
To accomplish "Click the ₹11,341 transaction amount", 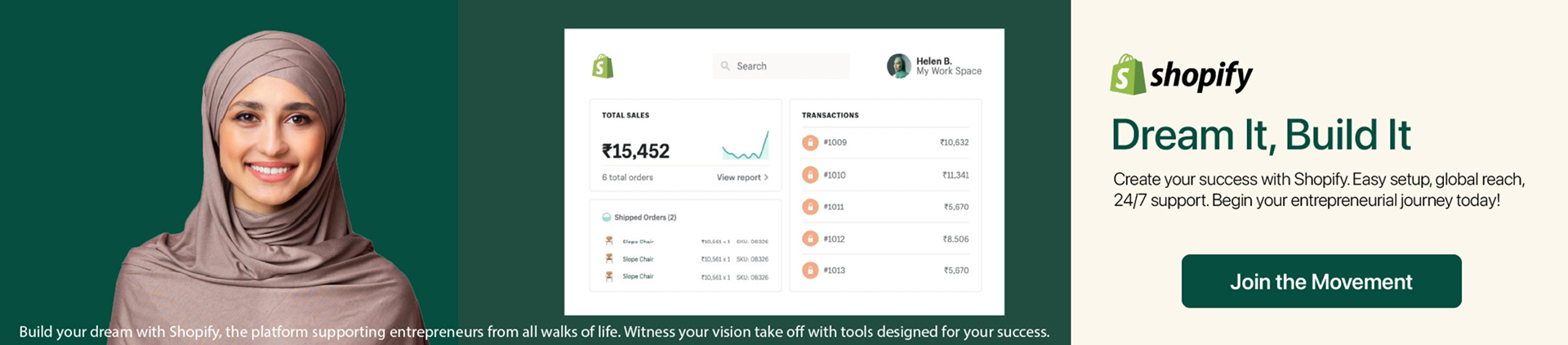I will coord(955,175).
